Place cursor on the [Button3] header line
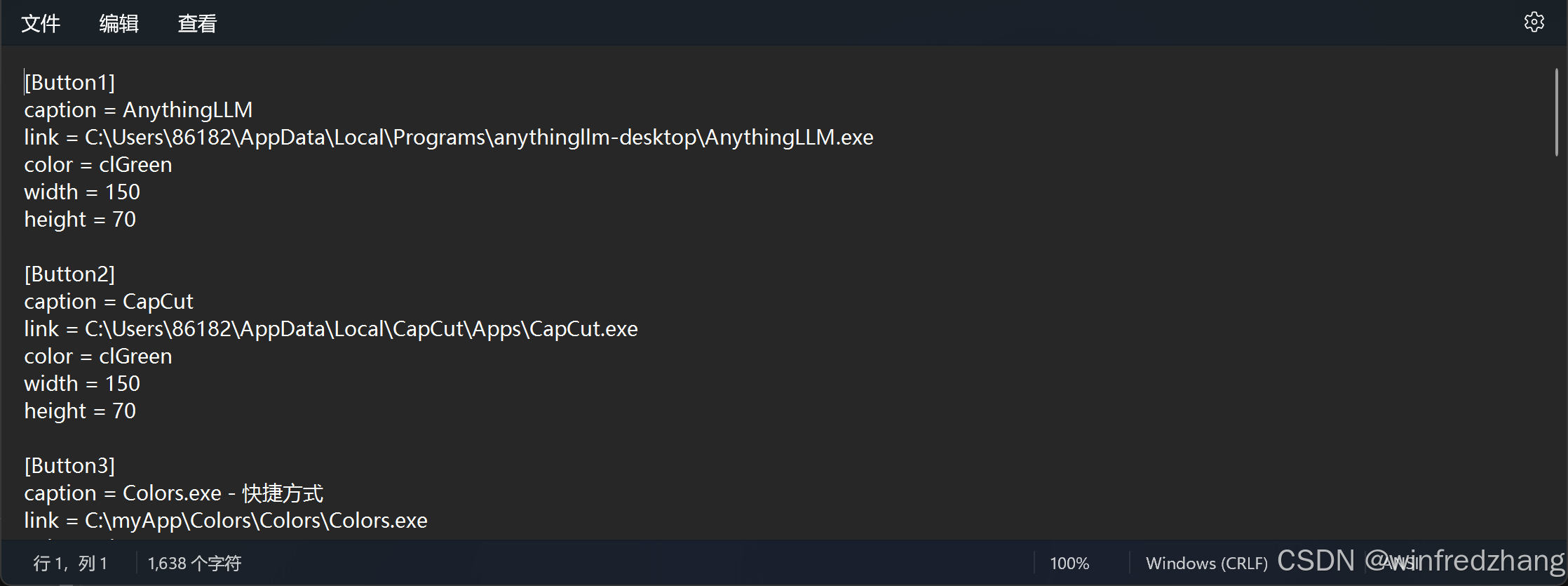 [x=70, y=466]
